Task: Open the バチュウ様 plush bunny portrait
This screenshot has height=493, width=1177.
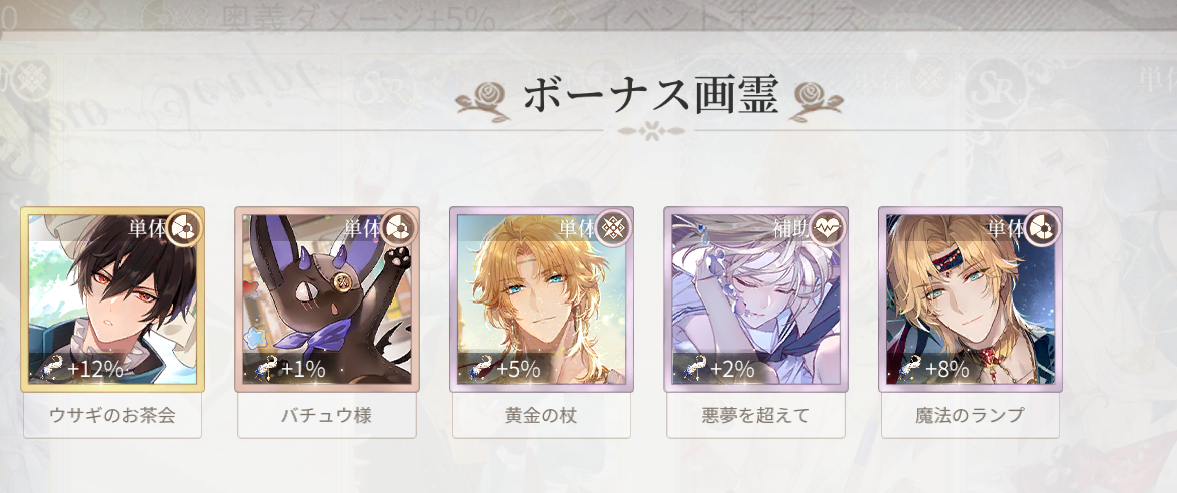Action: [327, 299]
